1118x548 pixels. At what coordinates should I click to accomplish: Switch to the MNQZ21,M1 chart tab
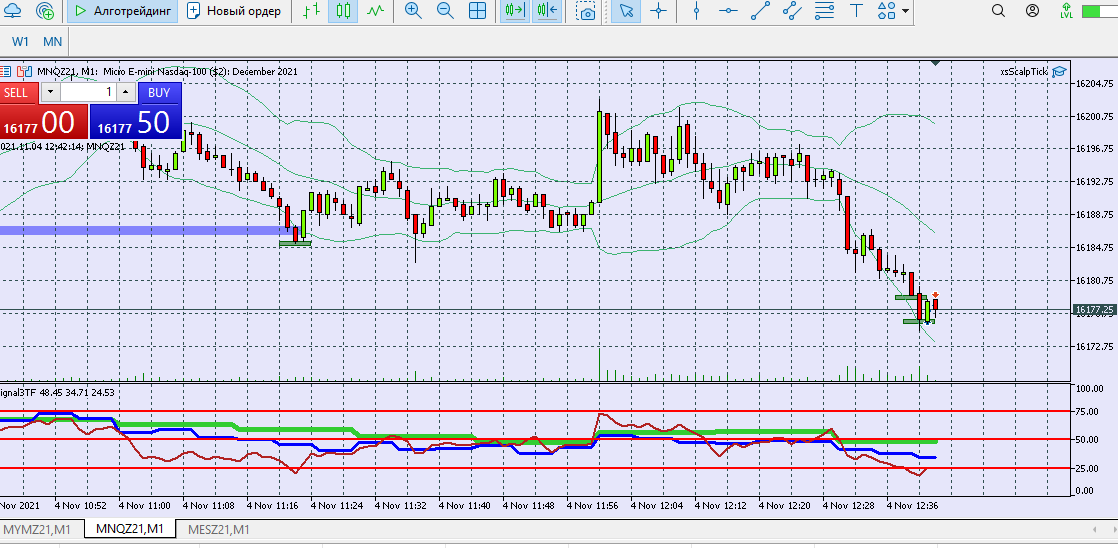click(130, 529)
